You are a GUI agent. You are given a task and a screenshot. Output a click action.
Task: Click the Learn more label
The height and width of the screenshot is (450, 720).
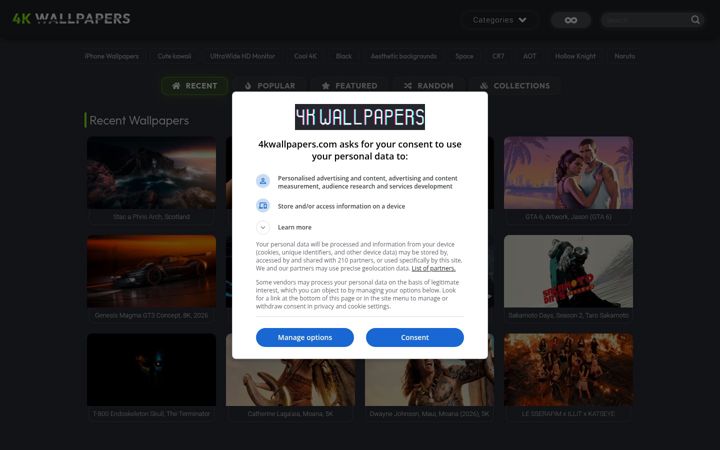click(x=294, y=227)
